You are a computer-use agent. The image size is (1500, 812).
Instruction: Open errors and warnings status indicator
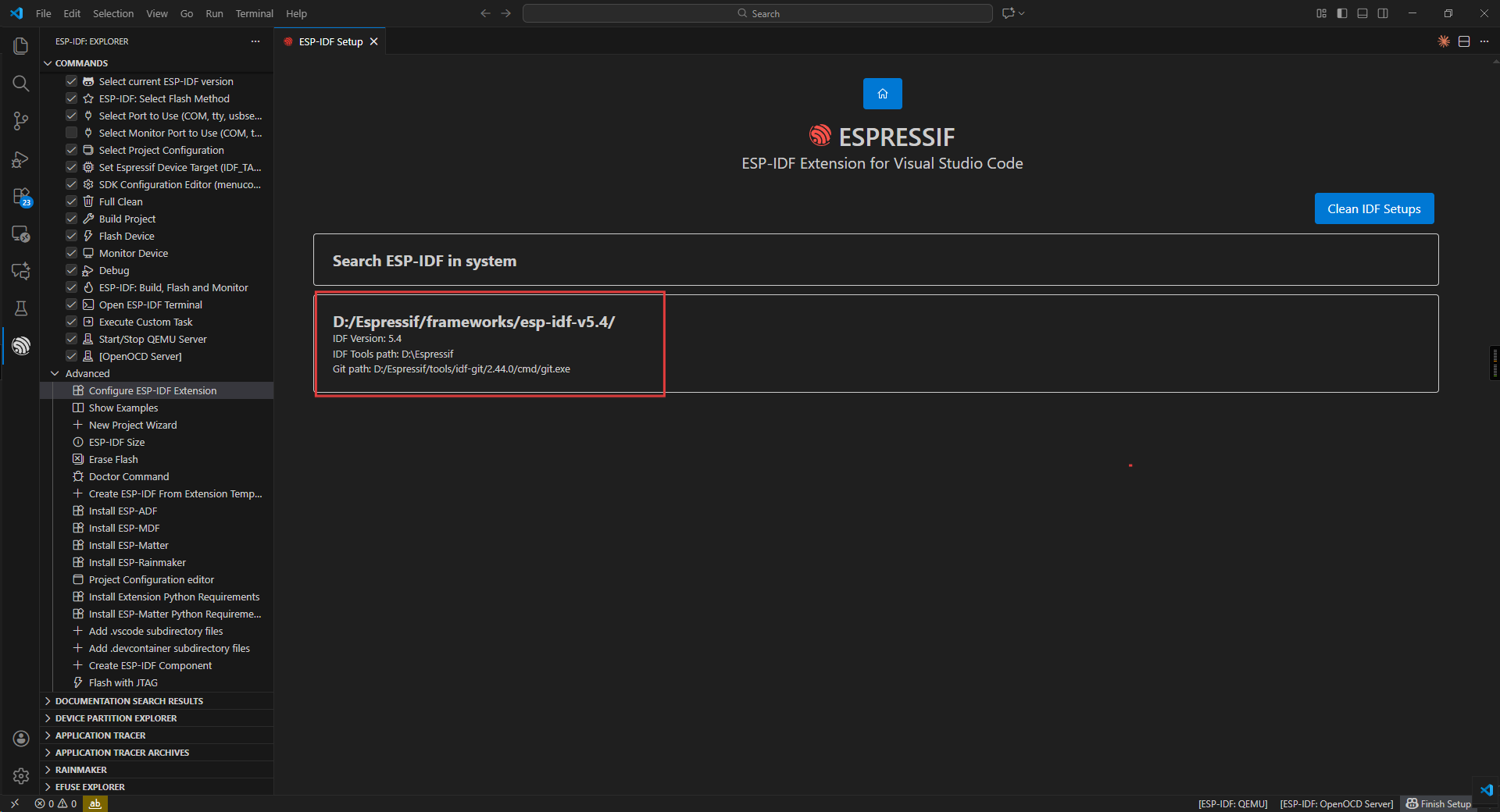pyautogui.click(x=55, y=803)
